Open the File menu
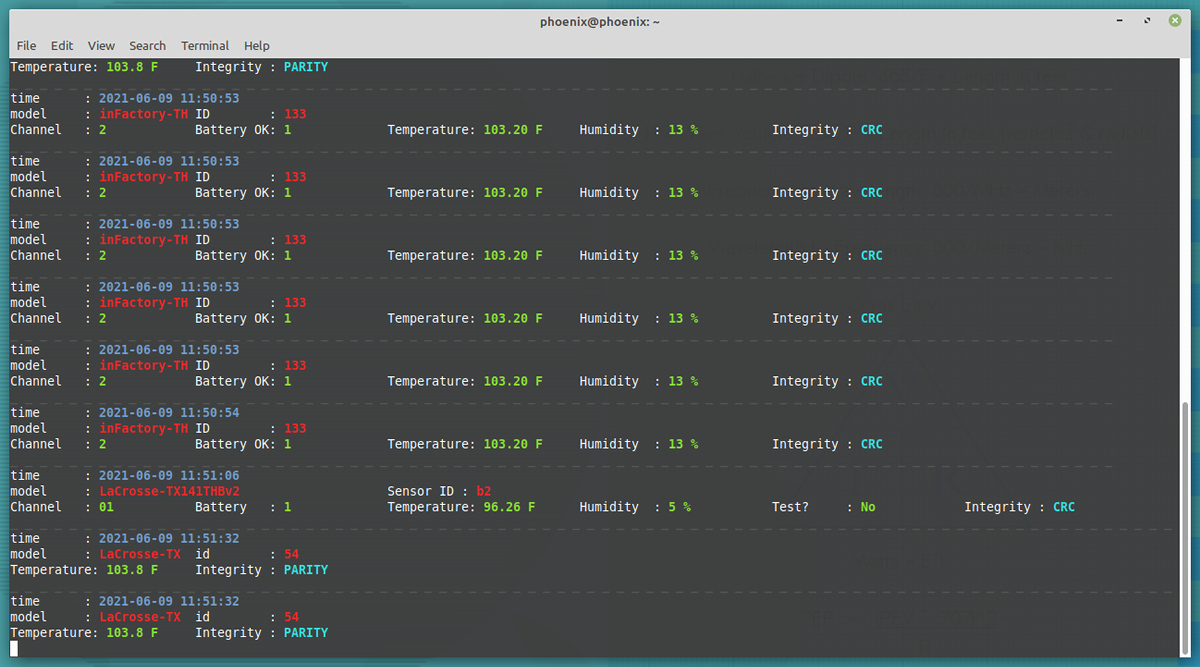1200x667 pixels. (26, 45)
